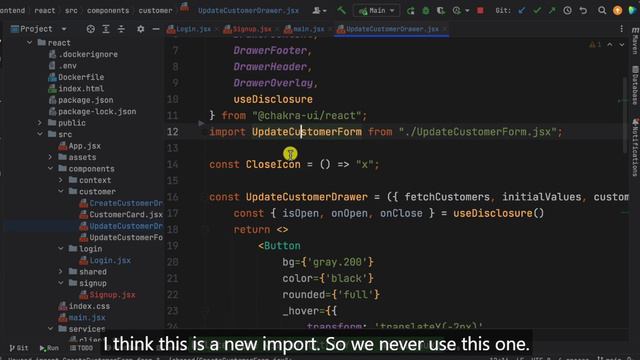Collapse all in Project panel

(121, 29)
